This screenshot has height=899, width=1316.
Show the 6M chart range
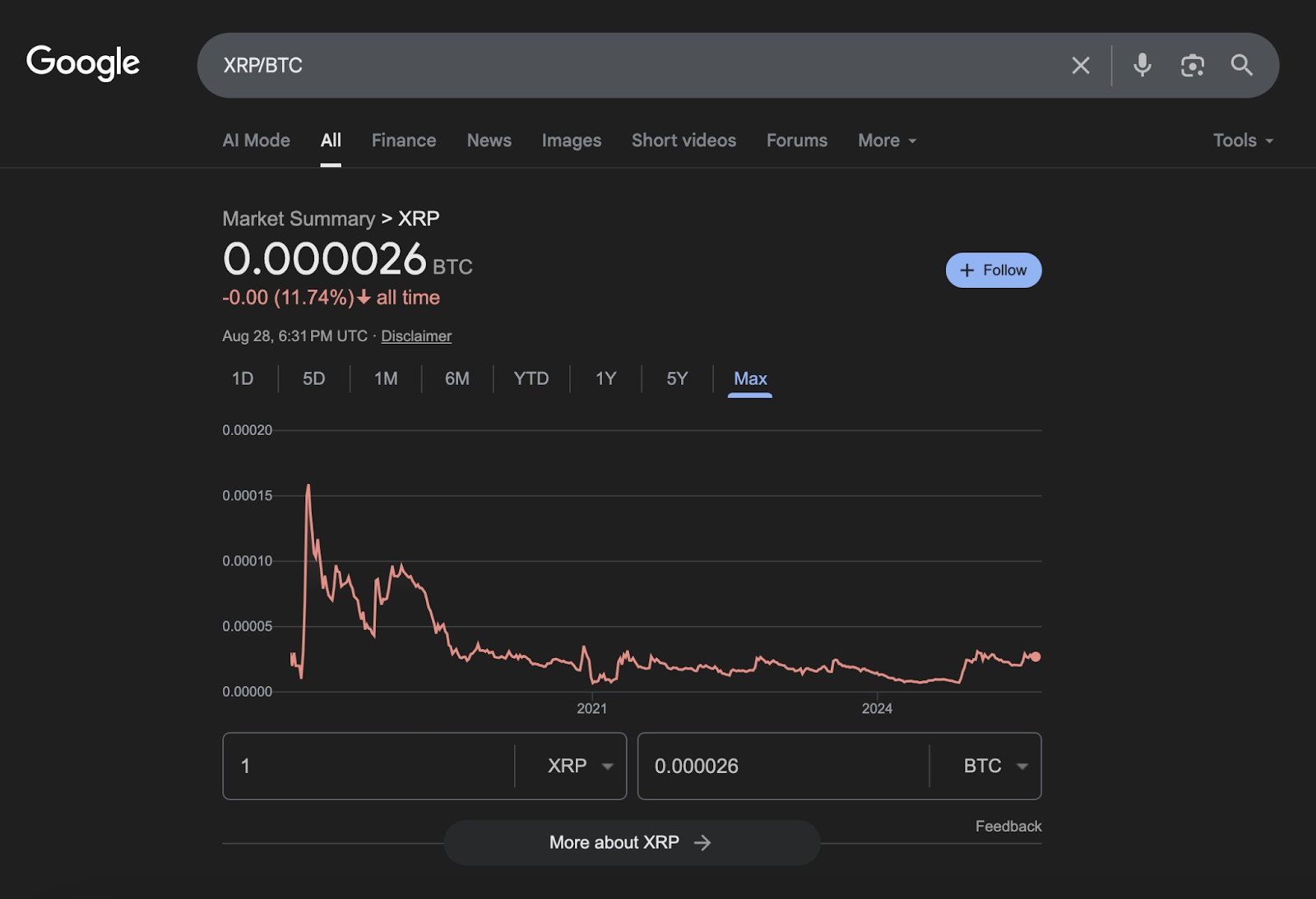[457, 379]
